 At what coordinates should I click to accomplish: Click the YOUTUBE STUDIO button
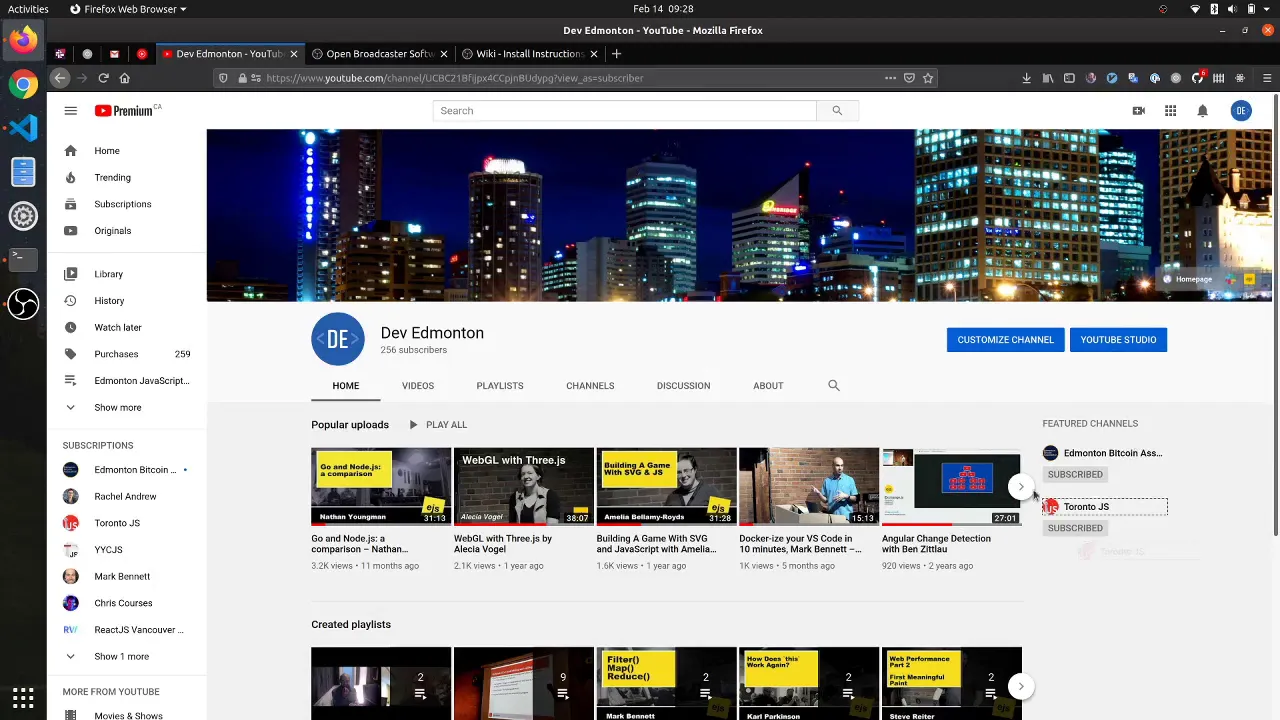(1118, 340)
